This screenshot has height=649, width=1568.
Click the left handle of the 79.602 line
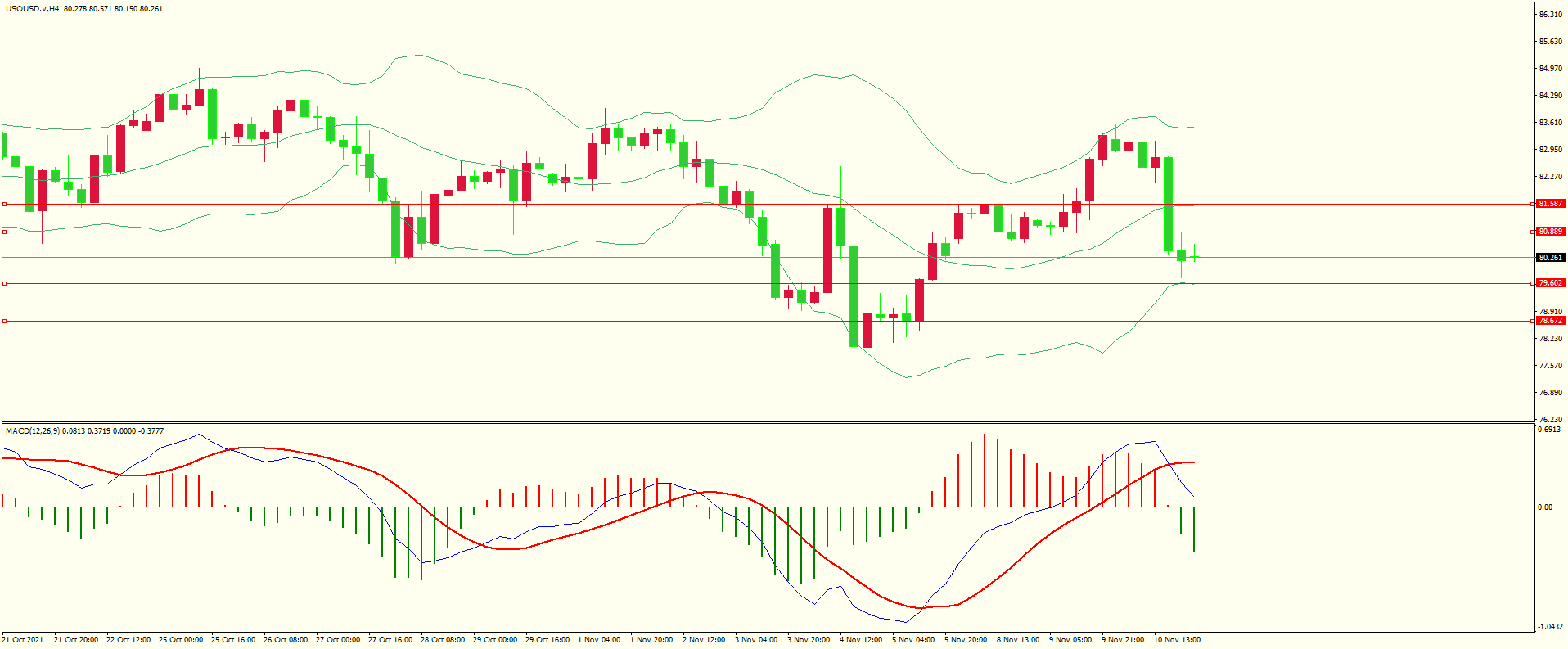[x=4, y=283]
